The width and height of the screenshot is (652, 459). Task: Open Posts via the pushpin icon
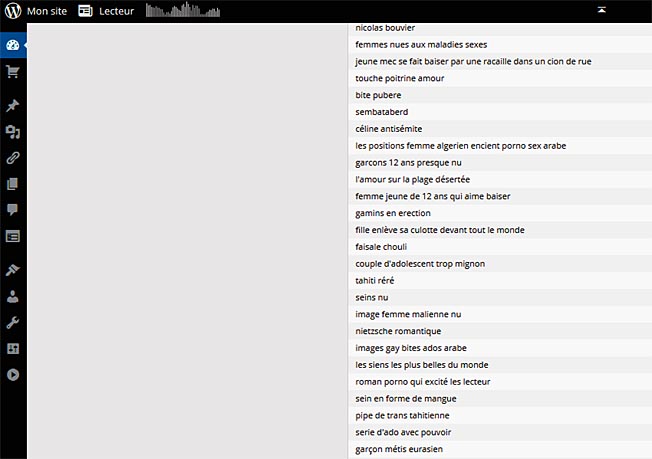(13, 106)
